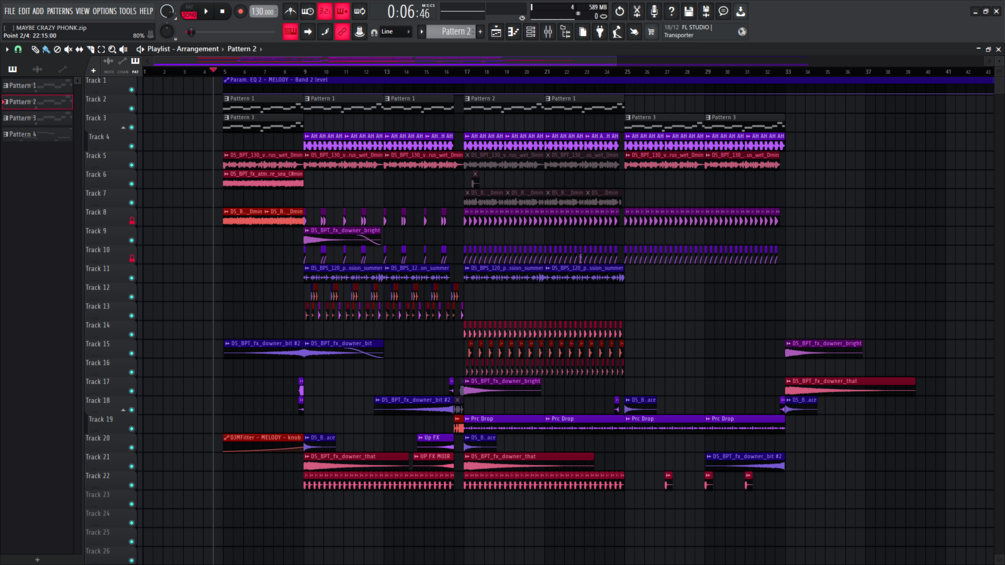Image resolution: width=1005 pixels, height=565 pixels.
Task: Open the Channel rack
Action: [531, 32]
